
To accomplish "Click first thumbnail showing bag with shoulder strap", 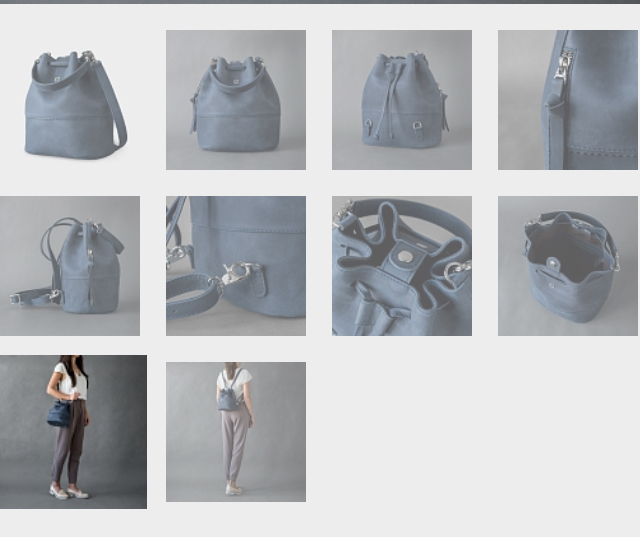I will pos(70,100).
